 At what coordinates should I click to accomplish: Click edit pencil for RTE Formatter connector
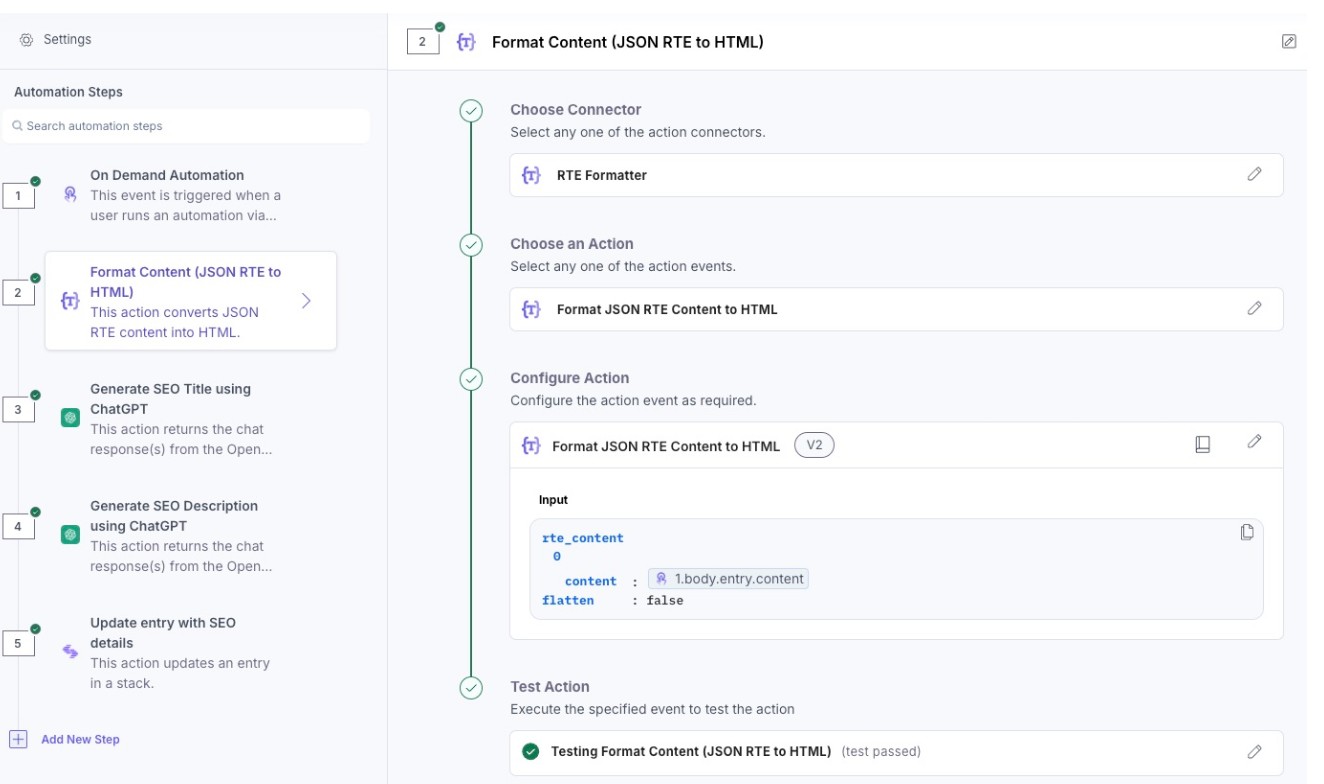click(1254, 174)
